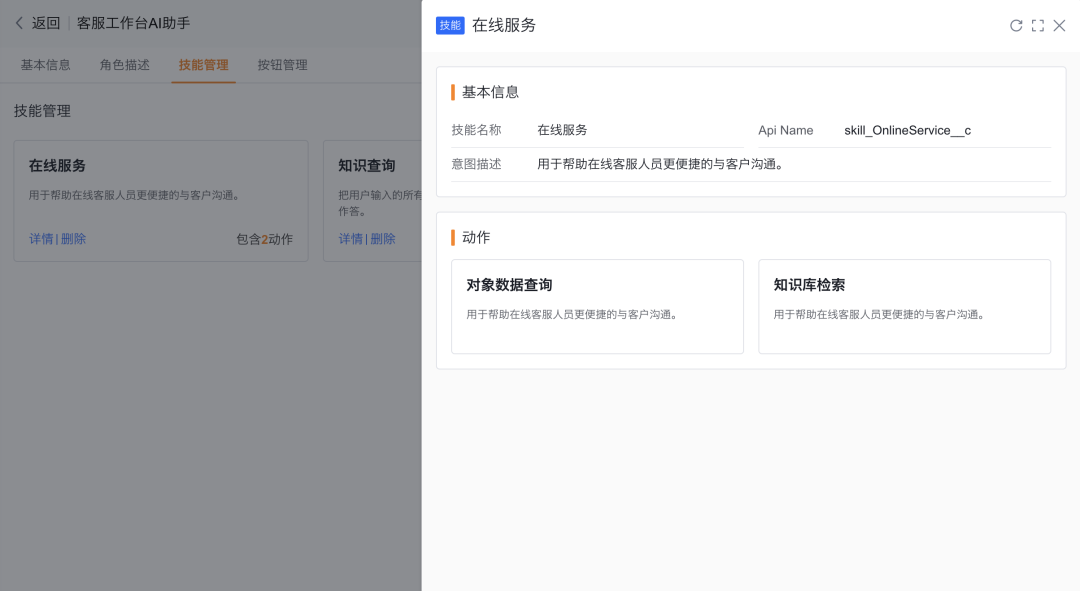Viewport: 1080px width, 591px height.
Task: Refresh the 在线服务 skill panel
Action: click(x=1016, y=26)
